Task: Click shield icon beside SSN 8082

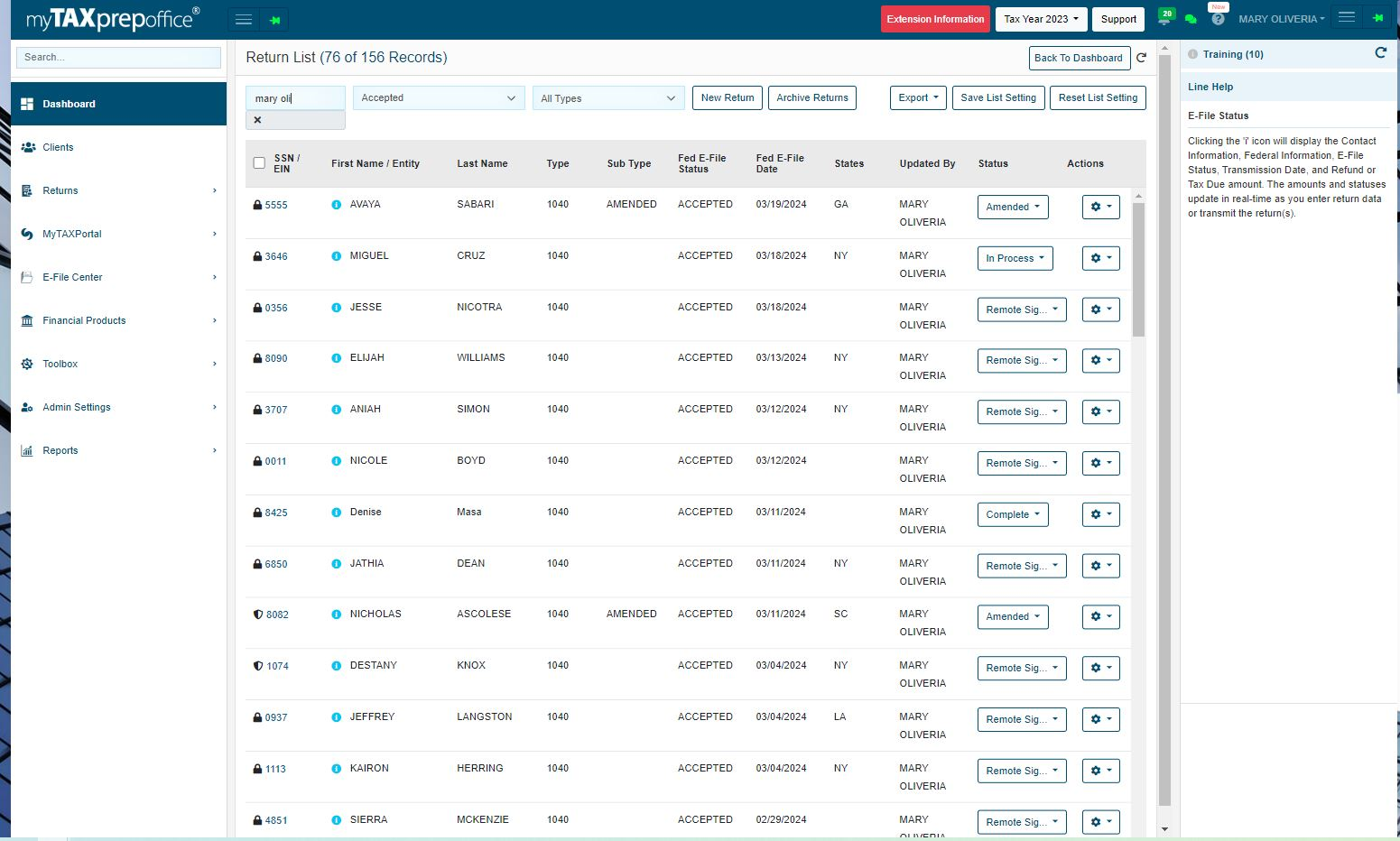Action: (x=258, y=615)
